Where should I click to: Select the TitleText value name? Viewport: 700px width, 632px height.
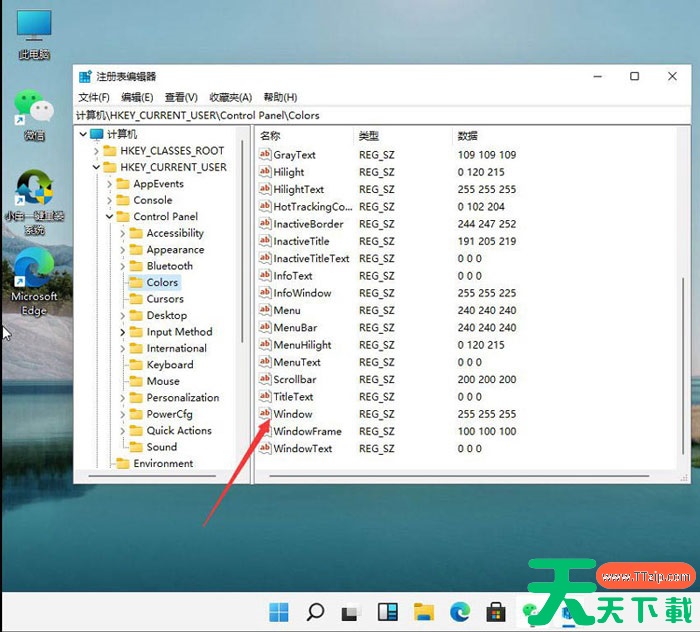[293, 397]
